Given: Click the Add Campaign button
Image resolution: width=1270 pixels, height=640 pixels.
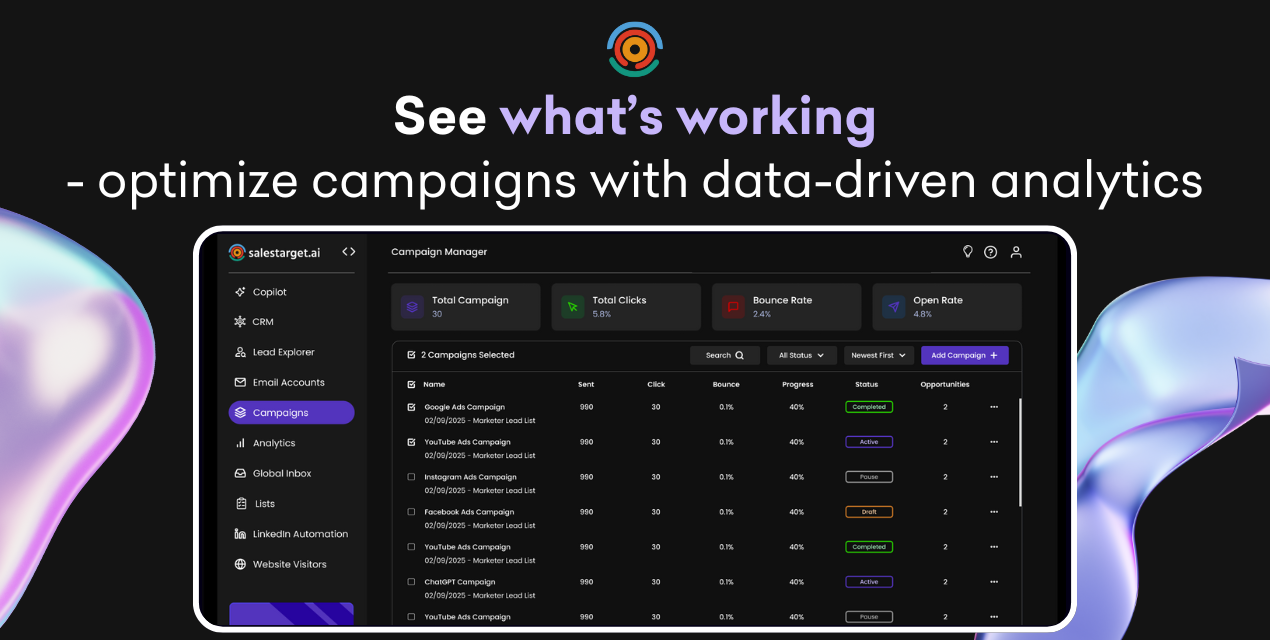Looking at the screenshot, I should point(963,355).
